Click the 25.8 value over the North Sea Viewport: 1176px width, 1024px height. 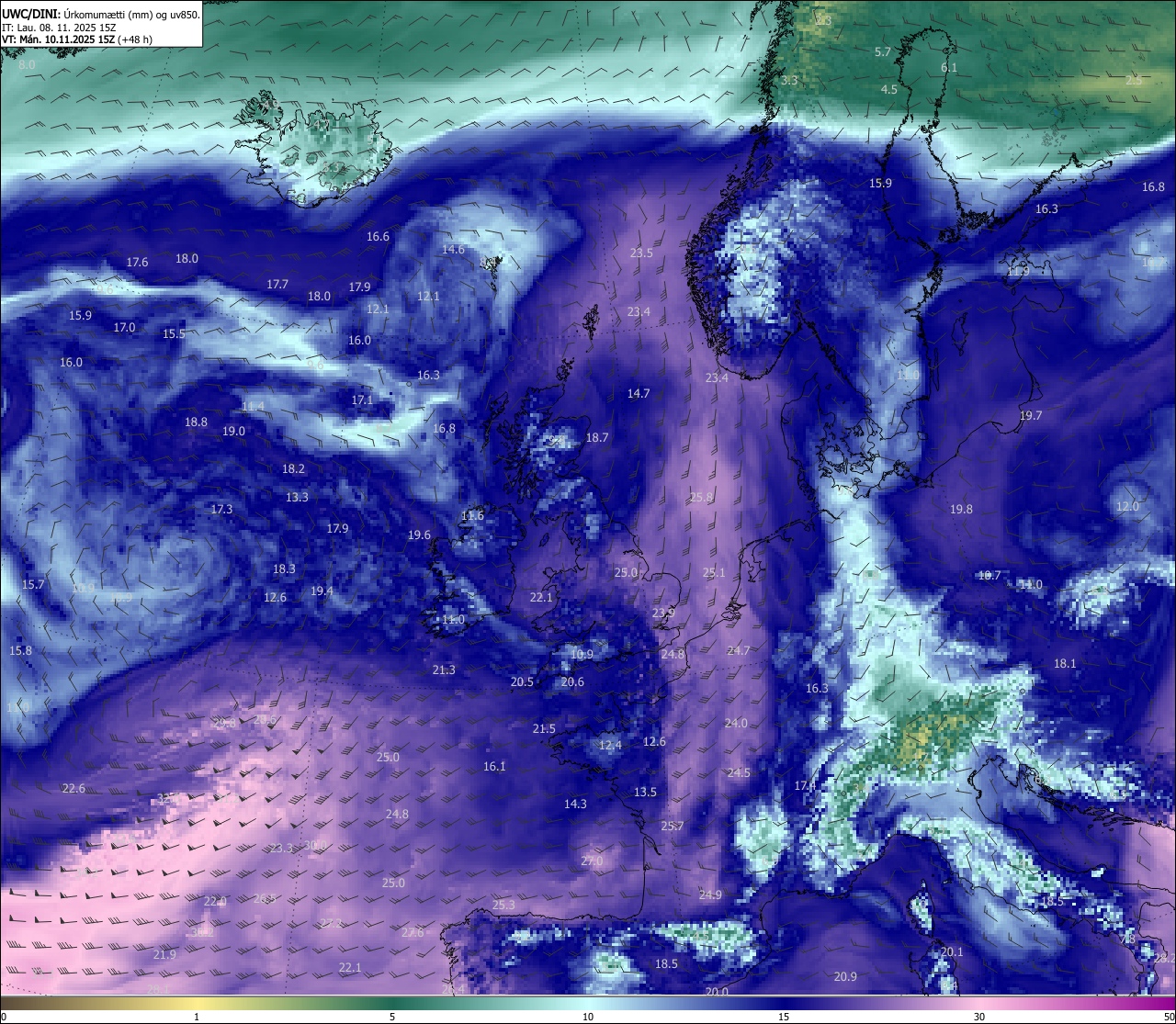[x=701, y=497]
